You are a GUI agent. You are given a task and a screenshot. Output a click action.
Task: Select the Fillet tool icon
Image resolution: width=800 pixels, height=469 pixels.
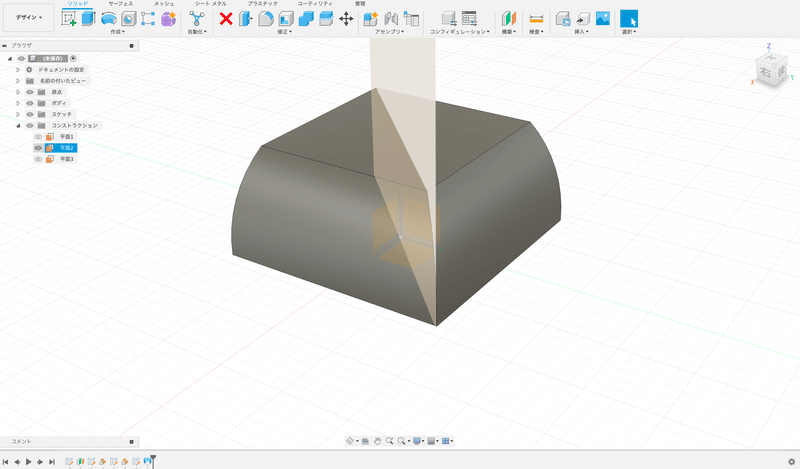pos(266,19)
